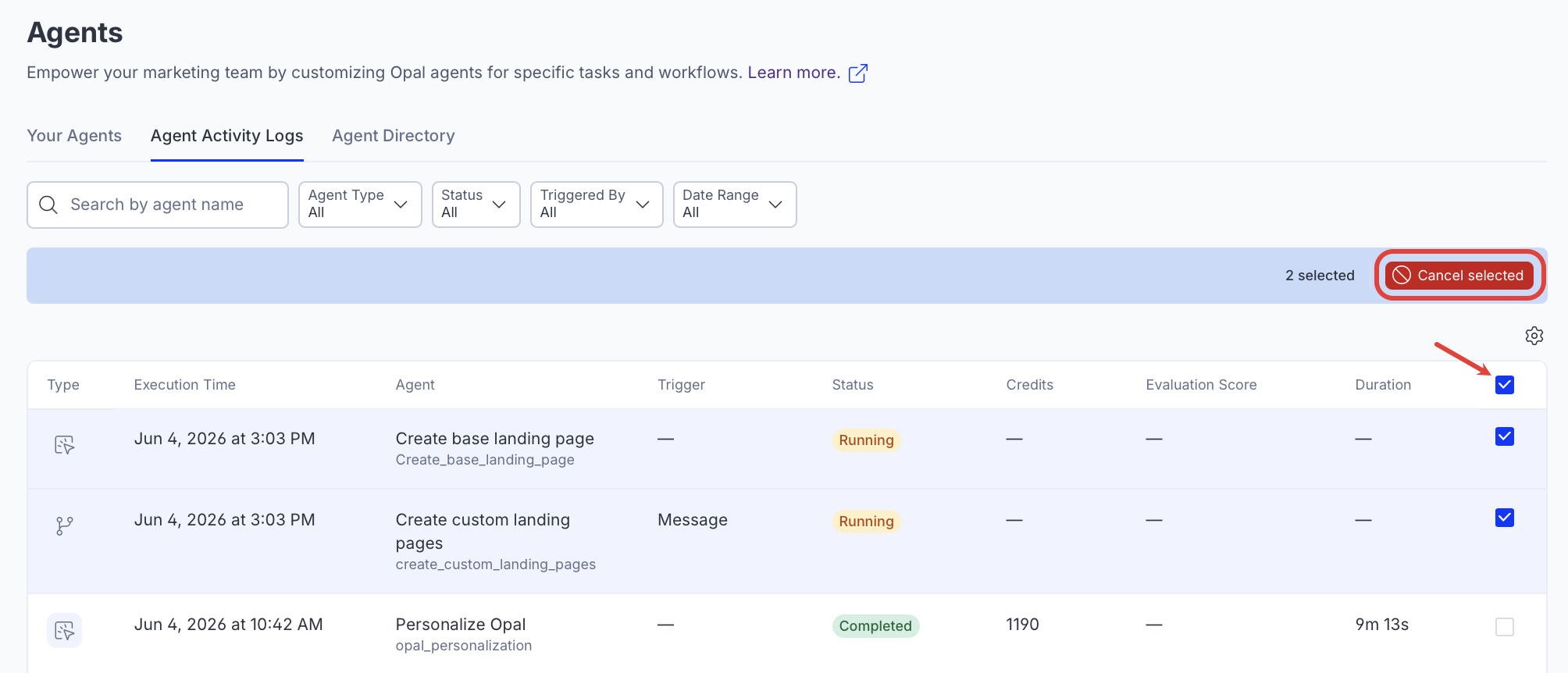The width and height of the screenshot is (1568, 673).
Task: Click the Running status of Create base landing page
Action: pos(867,440)
